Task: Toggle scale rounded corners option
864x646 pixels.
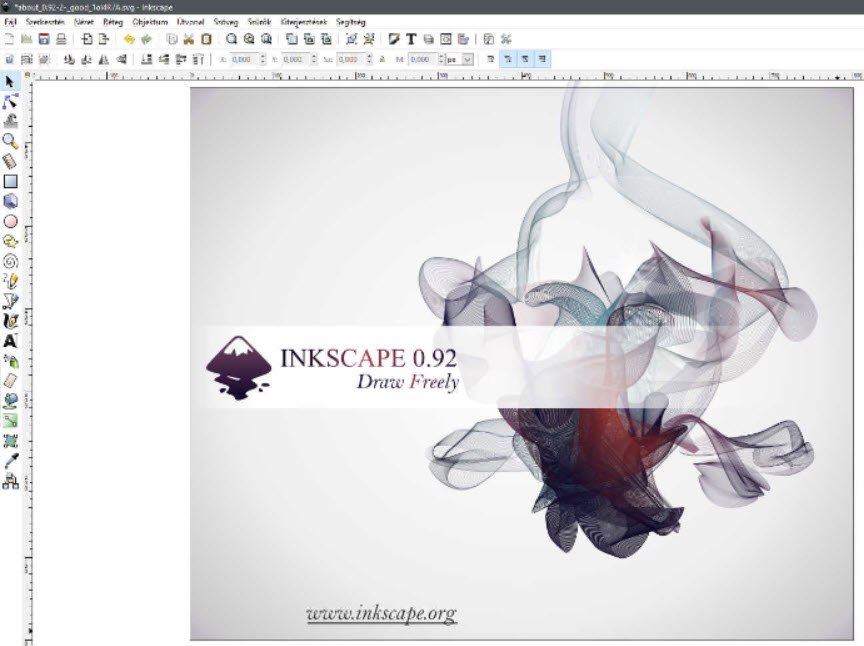Action: coord(507,59)
